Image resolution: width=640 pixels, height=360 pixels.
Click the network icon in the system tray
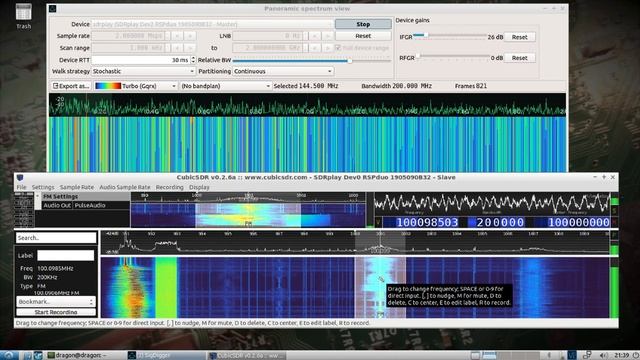pyautogui.click(x=587, y=356)
